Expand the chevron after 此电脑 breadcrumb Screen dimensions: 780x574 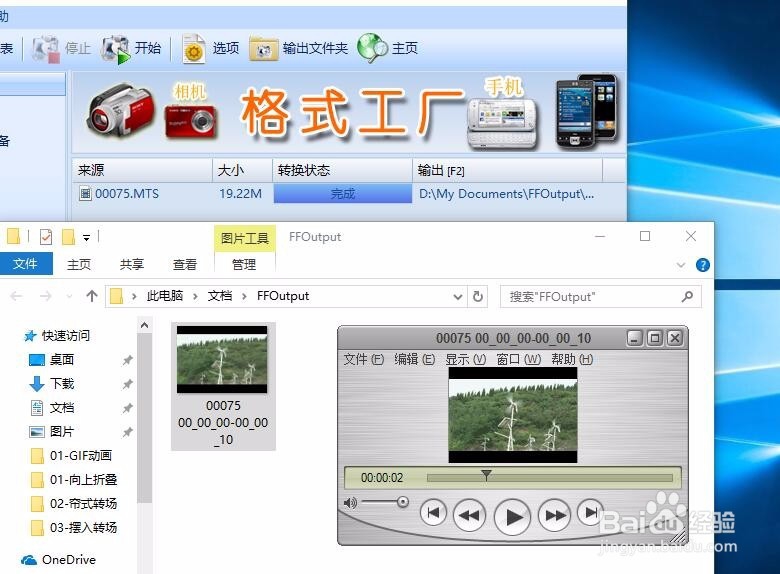click(195, 296)
